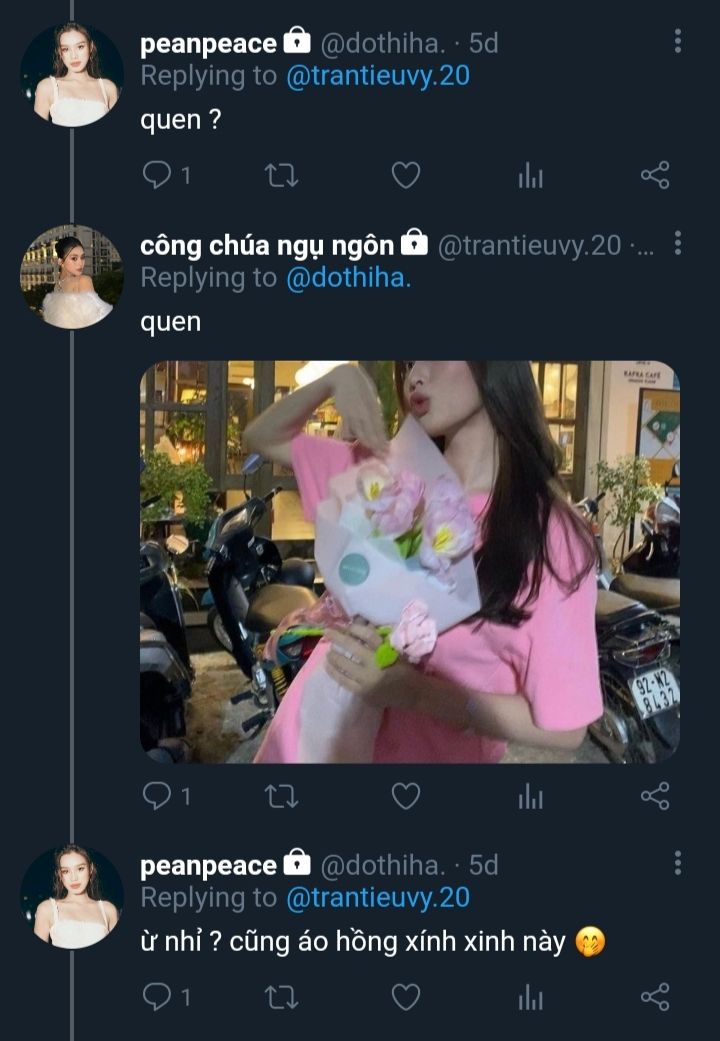Reply to the tweet with the photo

point(157,796)
